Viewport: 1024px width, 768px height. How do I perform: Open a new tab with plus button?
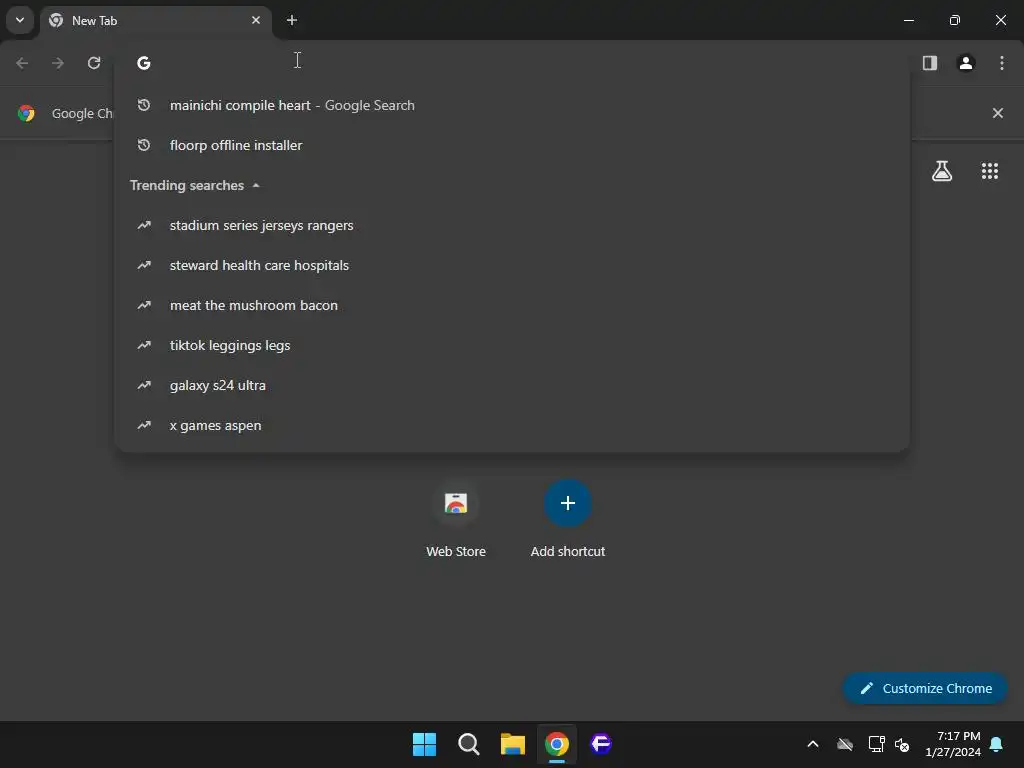coord(292,20)
